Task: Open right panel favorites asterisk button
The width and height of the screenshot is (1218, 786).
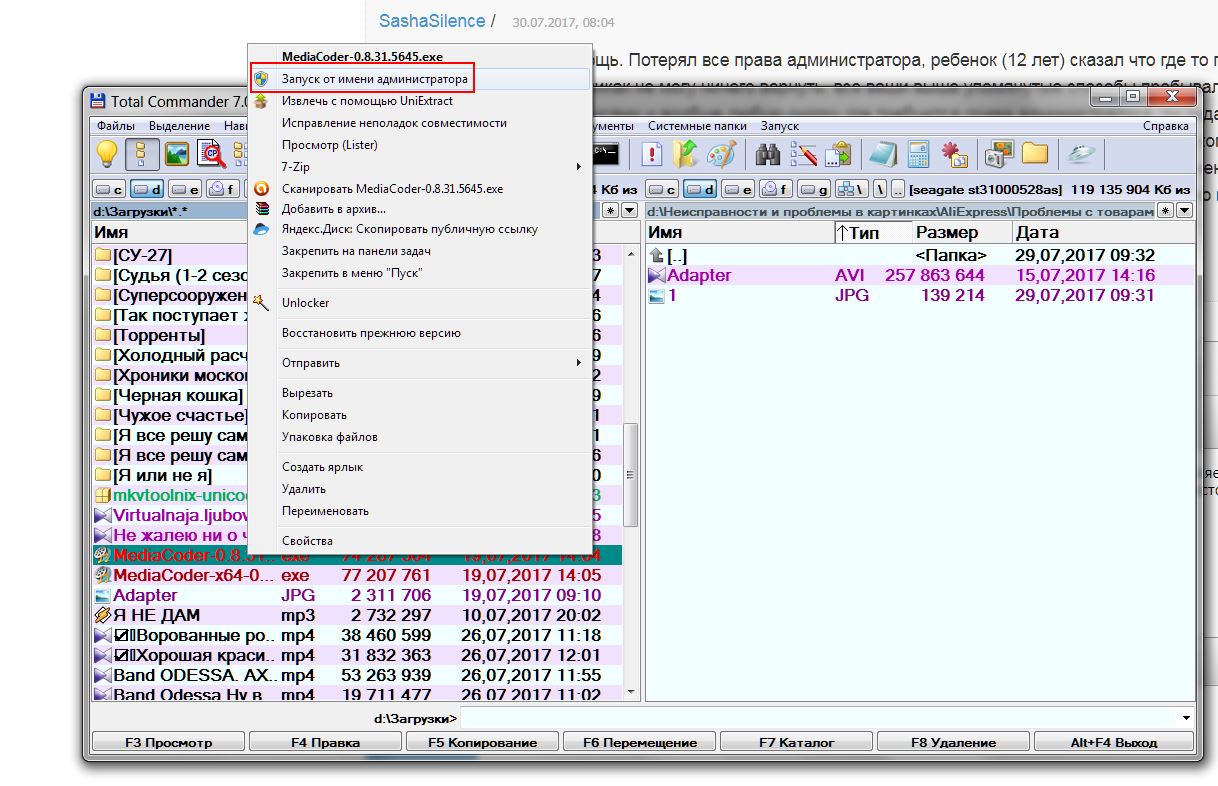Action: coord(1166,210)
